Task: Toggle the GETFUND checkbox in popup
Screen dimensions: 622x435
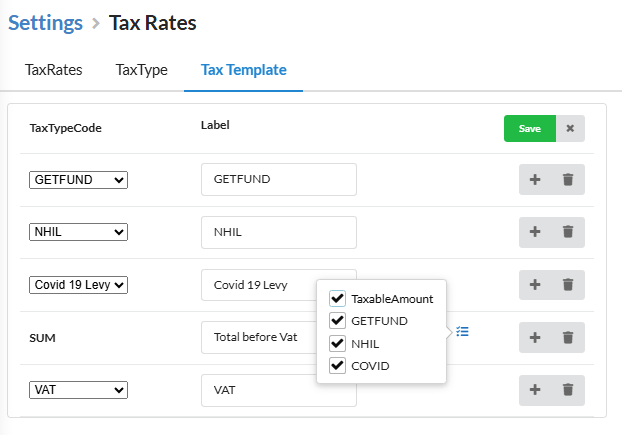Action: (338, 321)
